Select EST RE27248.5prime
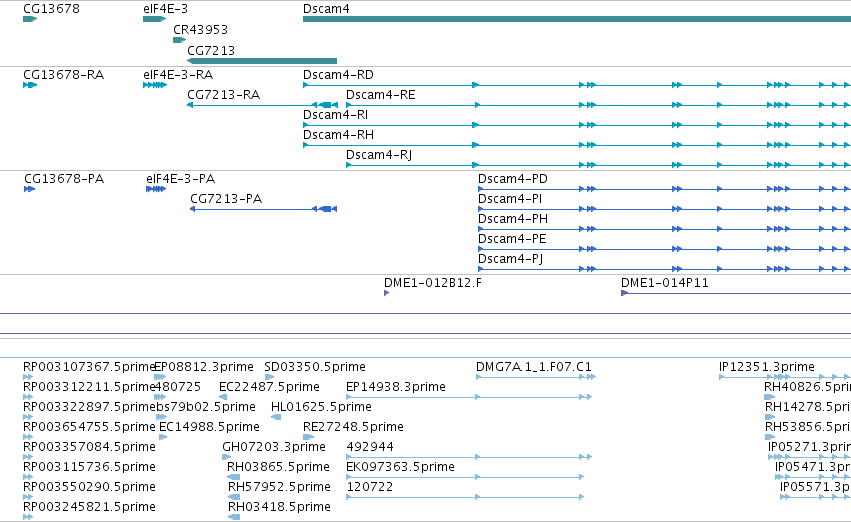Image resolution: width=851 pixels, height=522 pixels. click(353, 428)
